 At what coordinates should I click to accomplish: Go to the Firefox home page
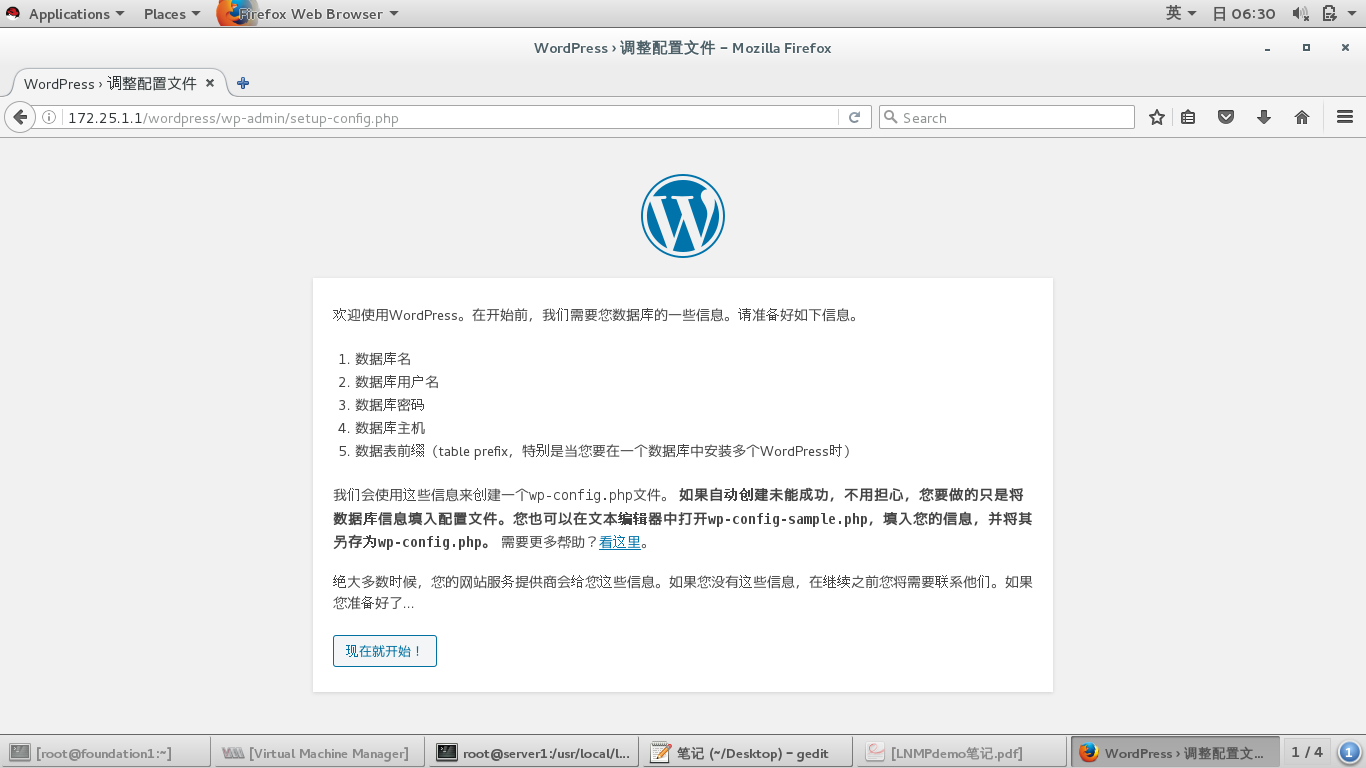pos(1302,117)
